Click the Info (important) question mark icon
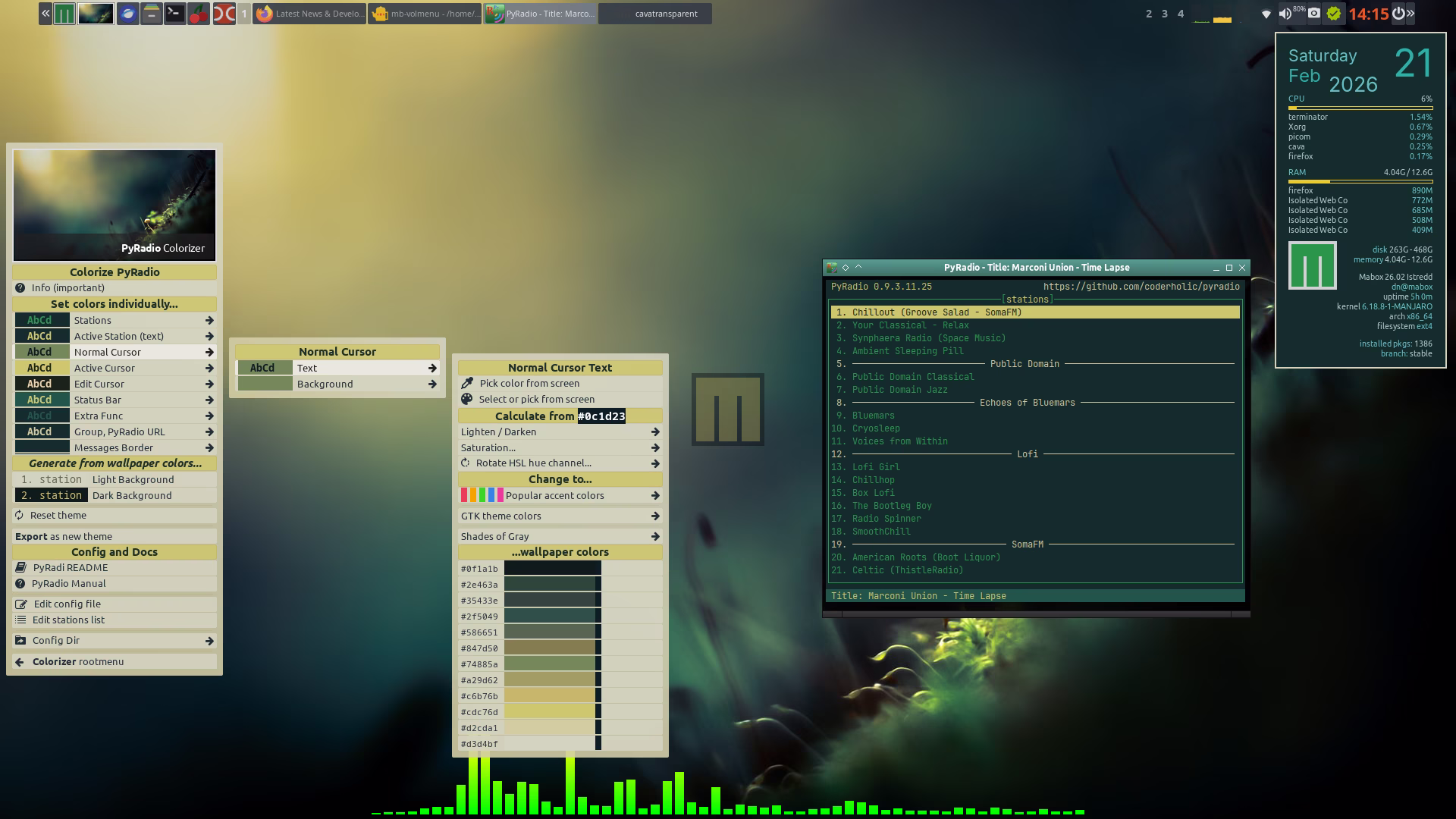This screenshot has height=819, width=1456. pyautogui.click(x=20, y=287)
